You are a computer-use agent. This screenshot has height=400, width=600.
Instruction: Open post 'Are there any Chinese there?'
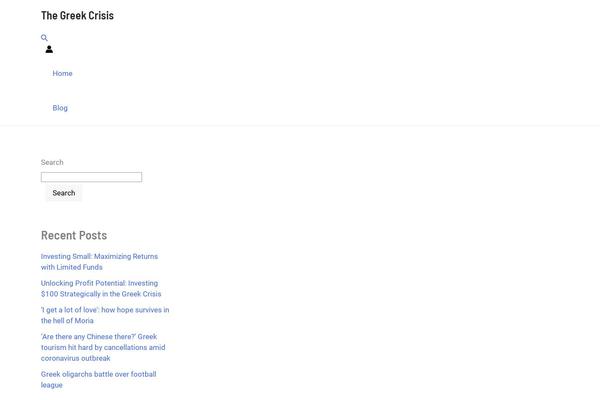(103, 348)
